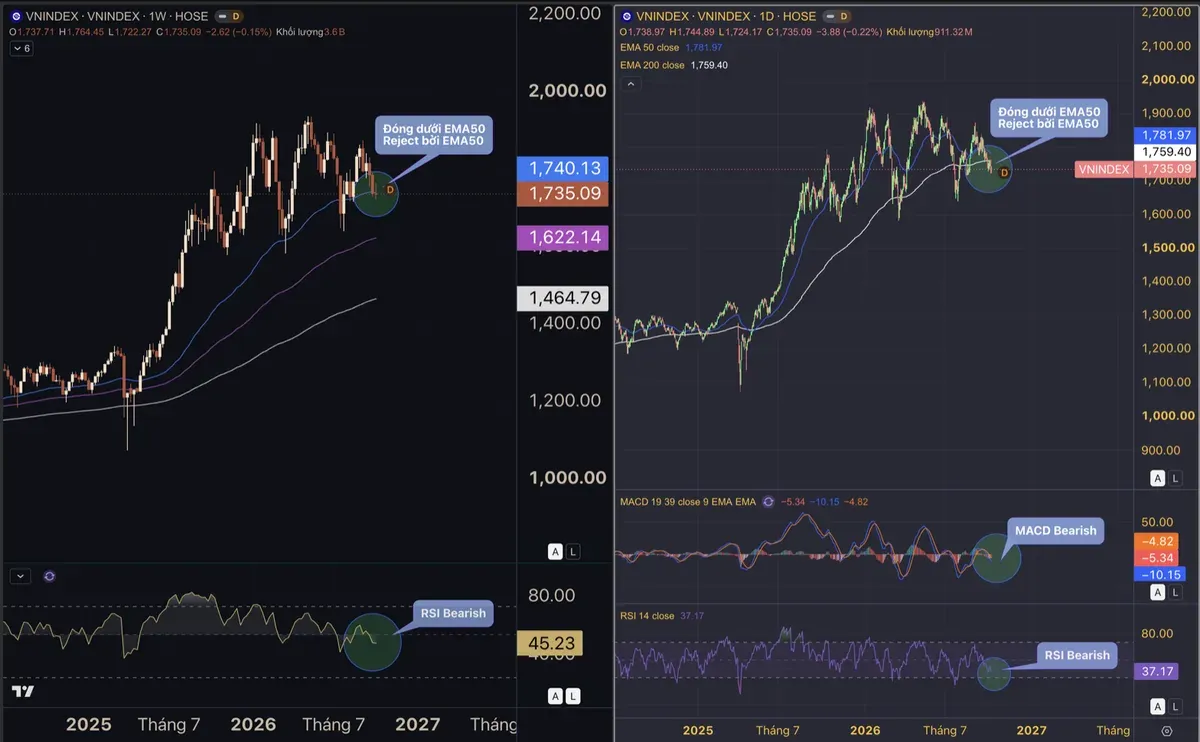Click the 45.23 RSI value label

[551, 644]
